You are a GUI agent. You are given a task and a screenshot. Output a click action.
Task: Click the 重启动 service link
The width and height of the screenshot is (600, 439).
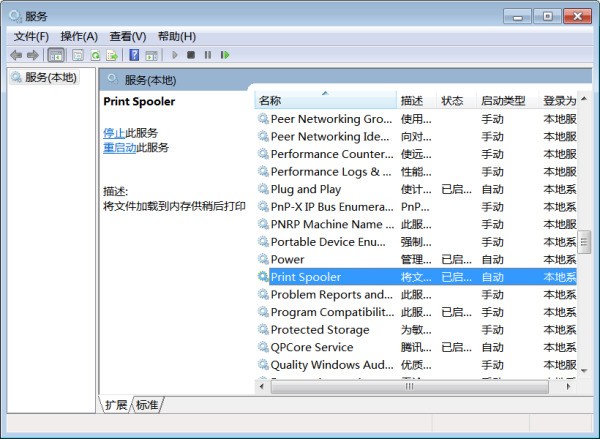[x=119, y=147]
